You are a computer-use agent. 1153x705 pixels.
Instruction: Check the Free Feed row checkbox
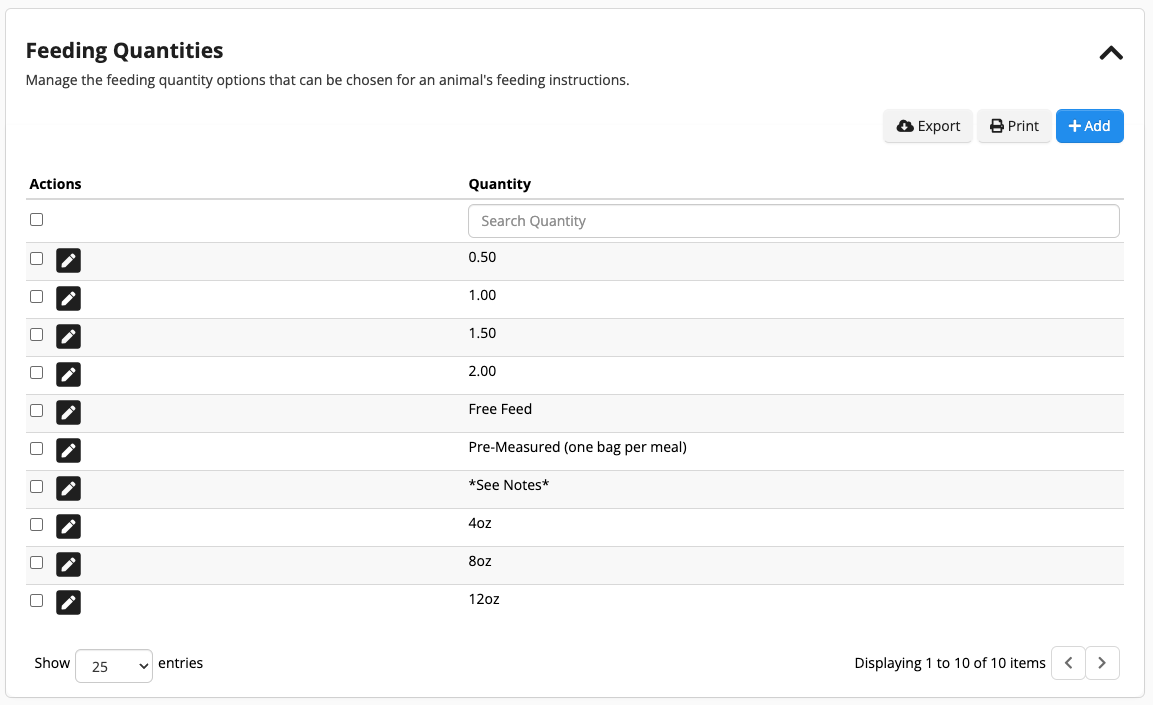tap(37, 411)
